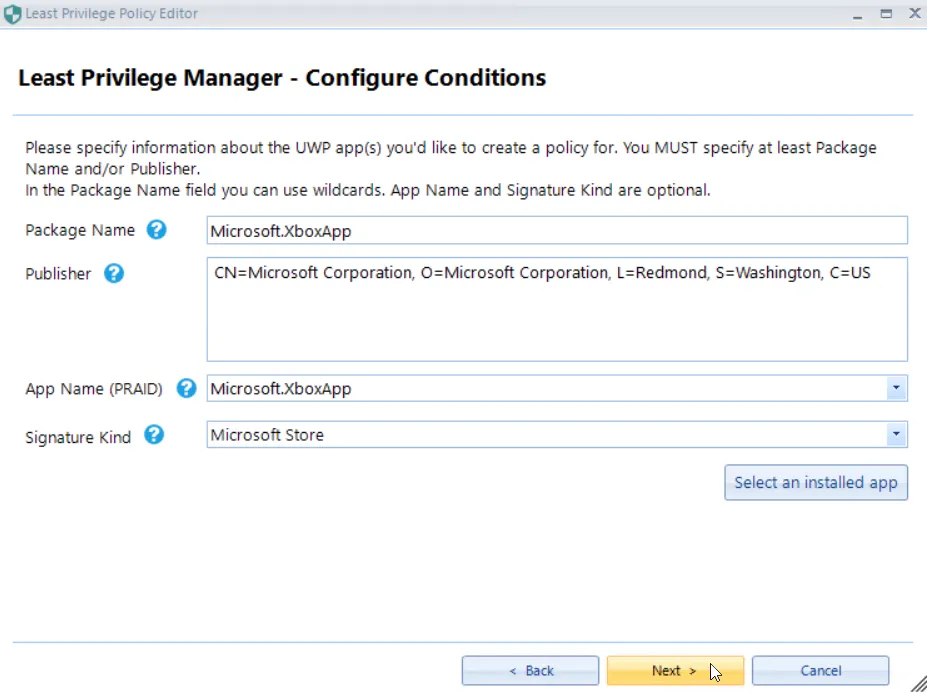Open help for the Publisher field
Viewport: 927px width, 694px height.
[113, 273]
